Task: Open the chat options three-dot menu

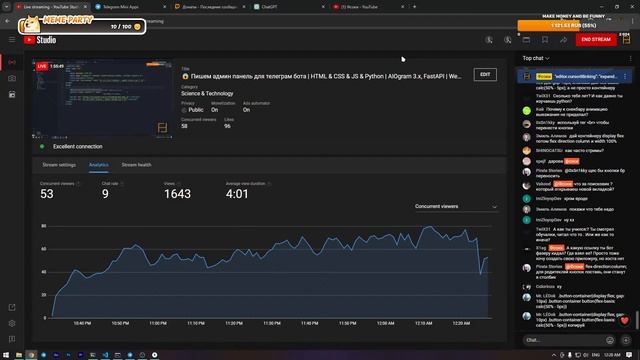Action: [x=630, y=58]
